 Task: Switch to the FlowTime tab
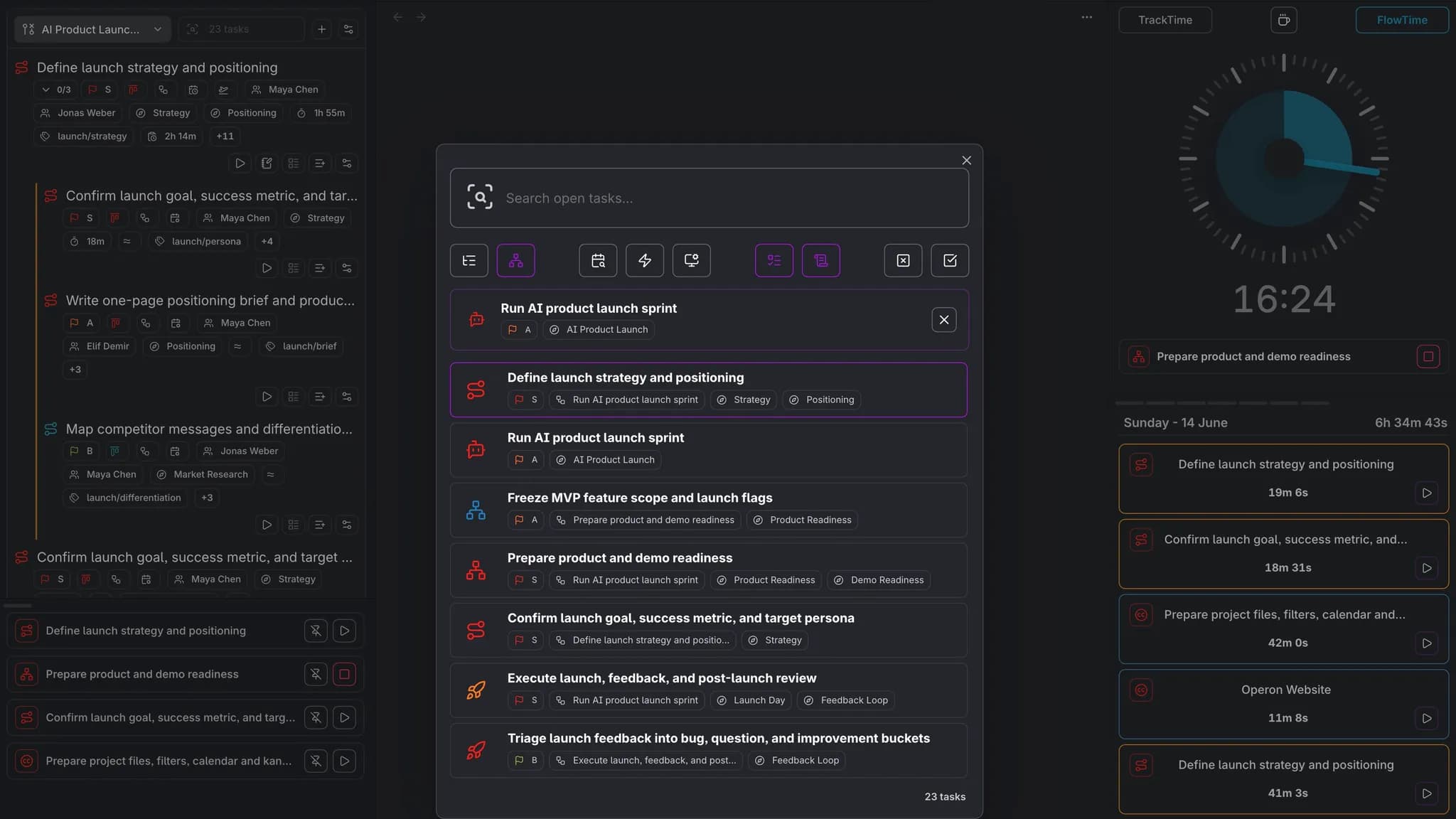tap(1402, 20)
